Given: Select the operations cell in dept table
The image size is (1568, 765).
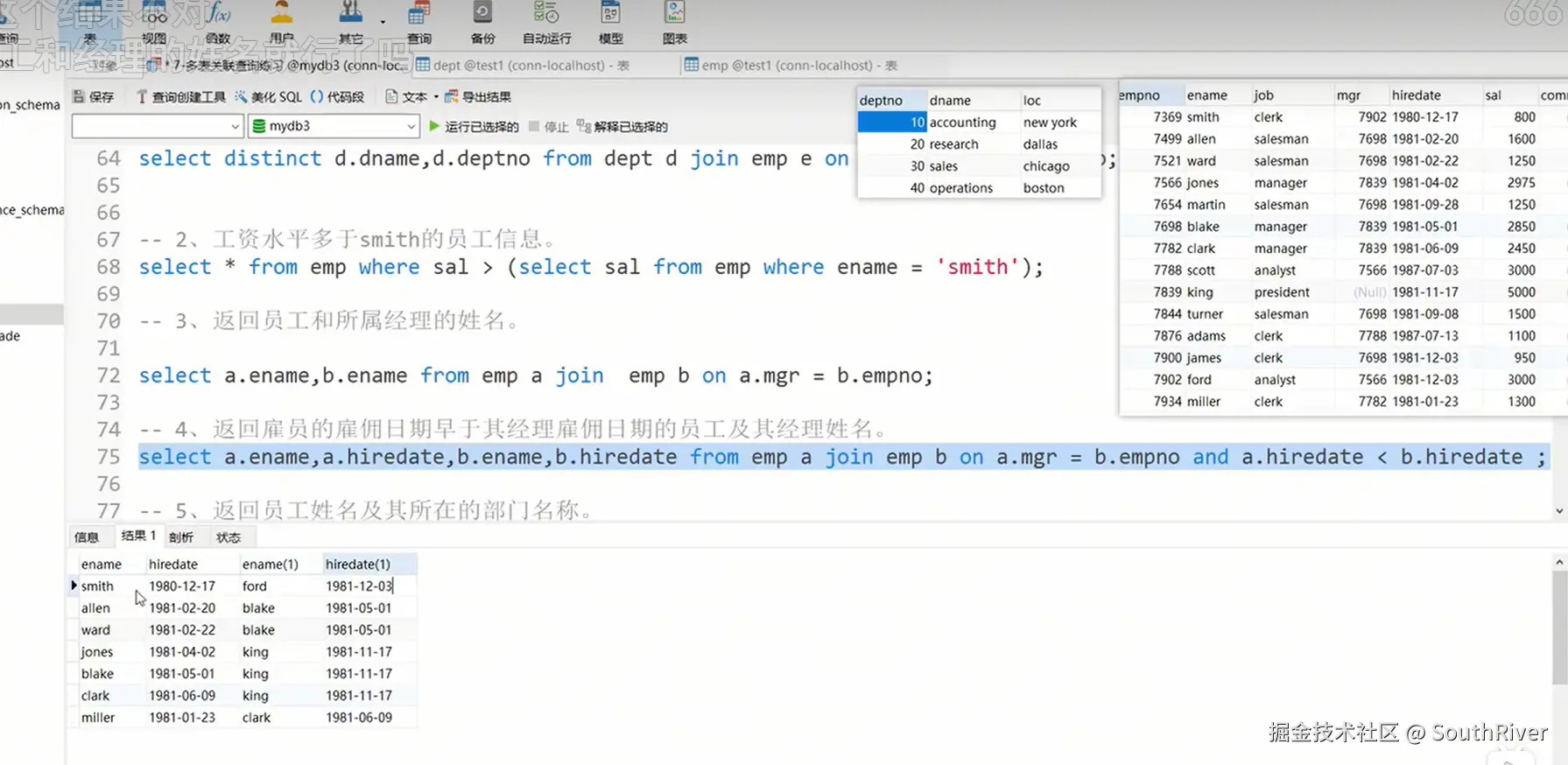Looking at the screenshot, I should point(974,187).
